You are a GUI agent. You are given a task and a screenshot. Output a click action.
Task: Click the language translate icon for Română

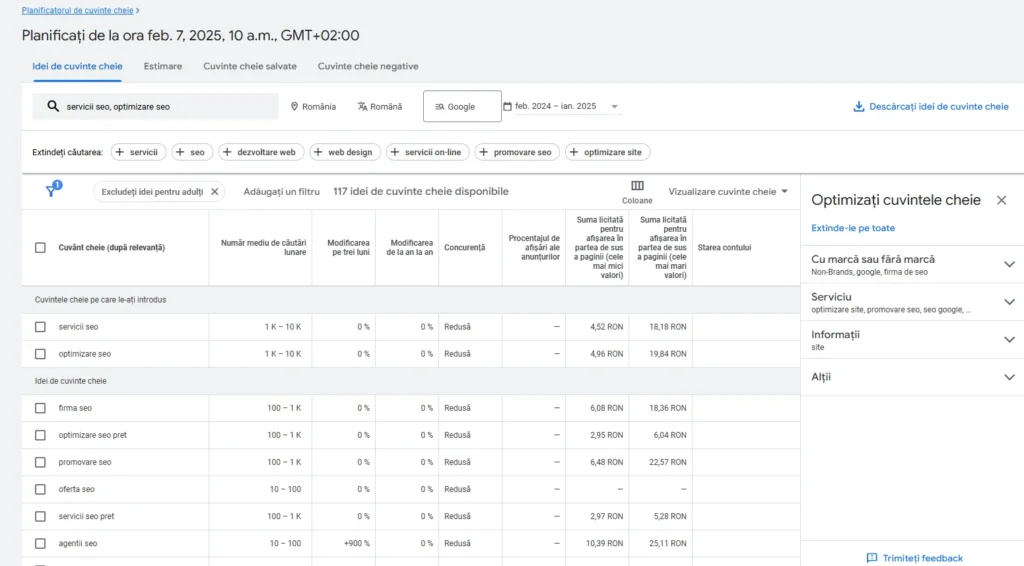(362, 106)
